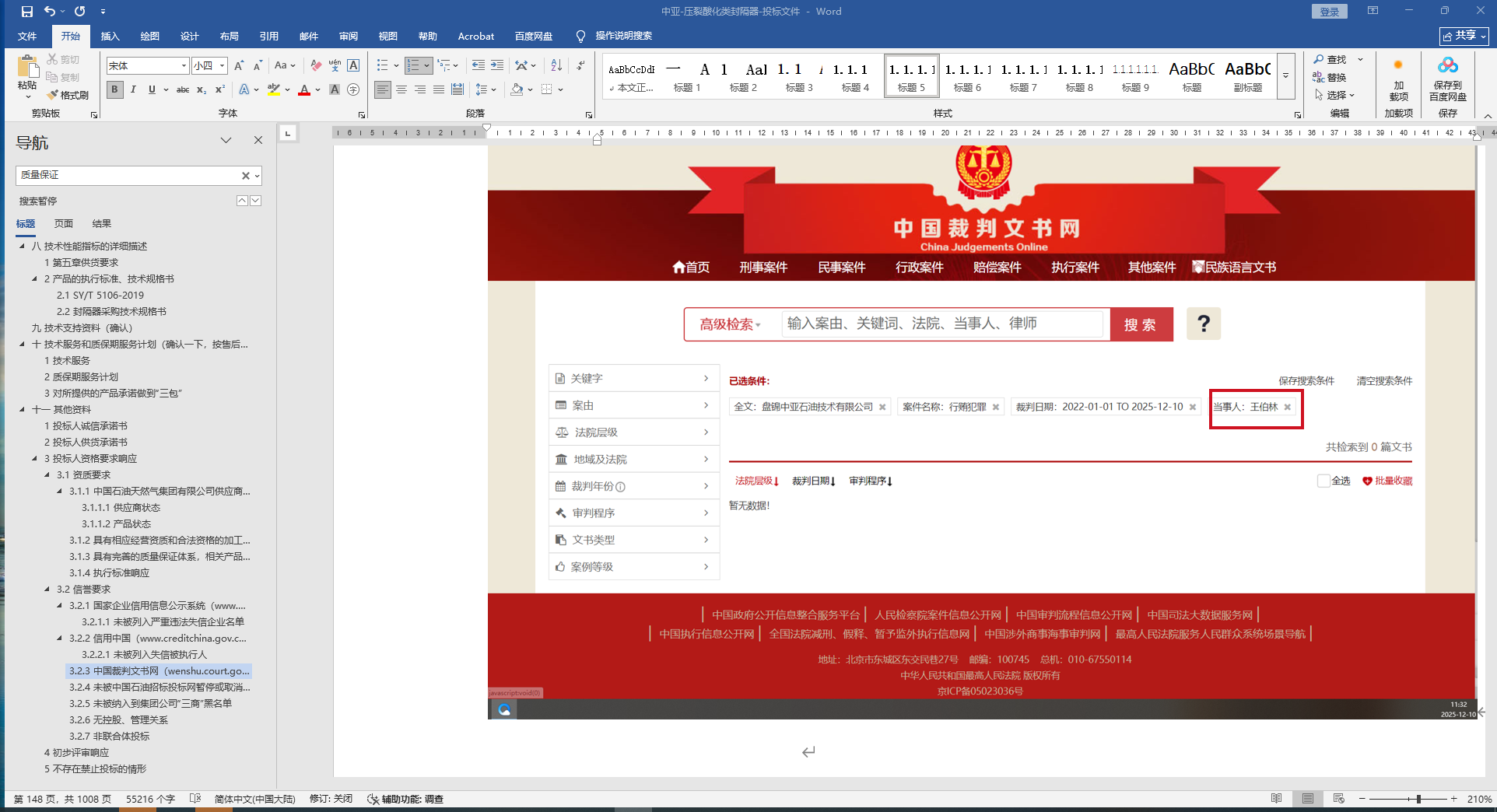Paste clipboard content with 粘贴
Viewport: 1497px width, 812px height.
pyautogui.click(x=27, y=76)
